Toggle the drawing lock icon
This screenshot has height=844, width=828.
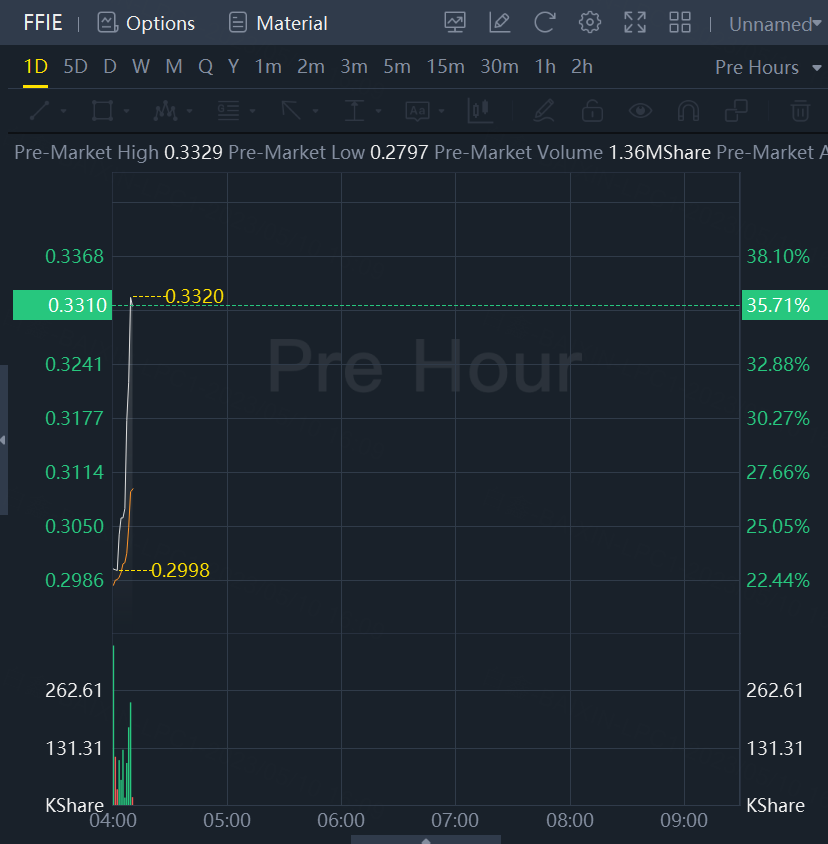tap(592, 110)
